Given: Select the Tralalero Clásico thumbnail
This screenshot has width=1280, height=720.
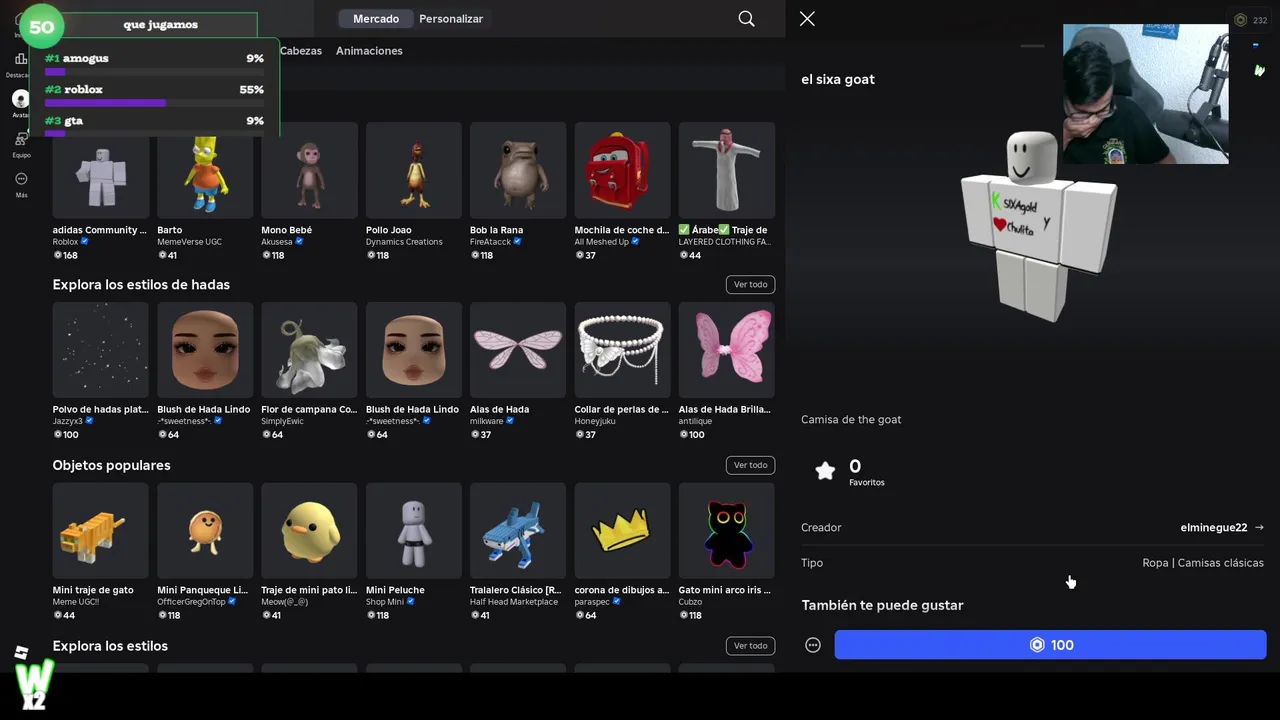Looking at the screenshot, I should click(x=518, y=531).
